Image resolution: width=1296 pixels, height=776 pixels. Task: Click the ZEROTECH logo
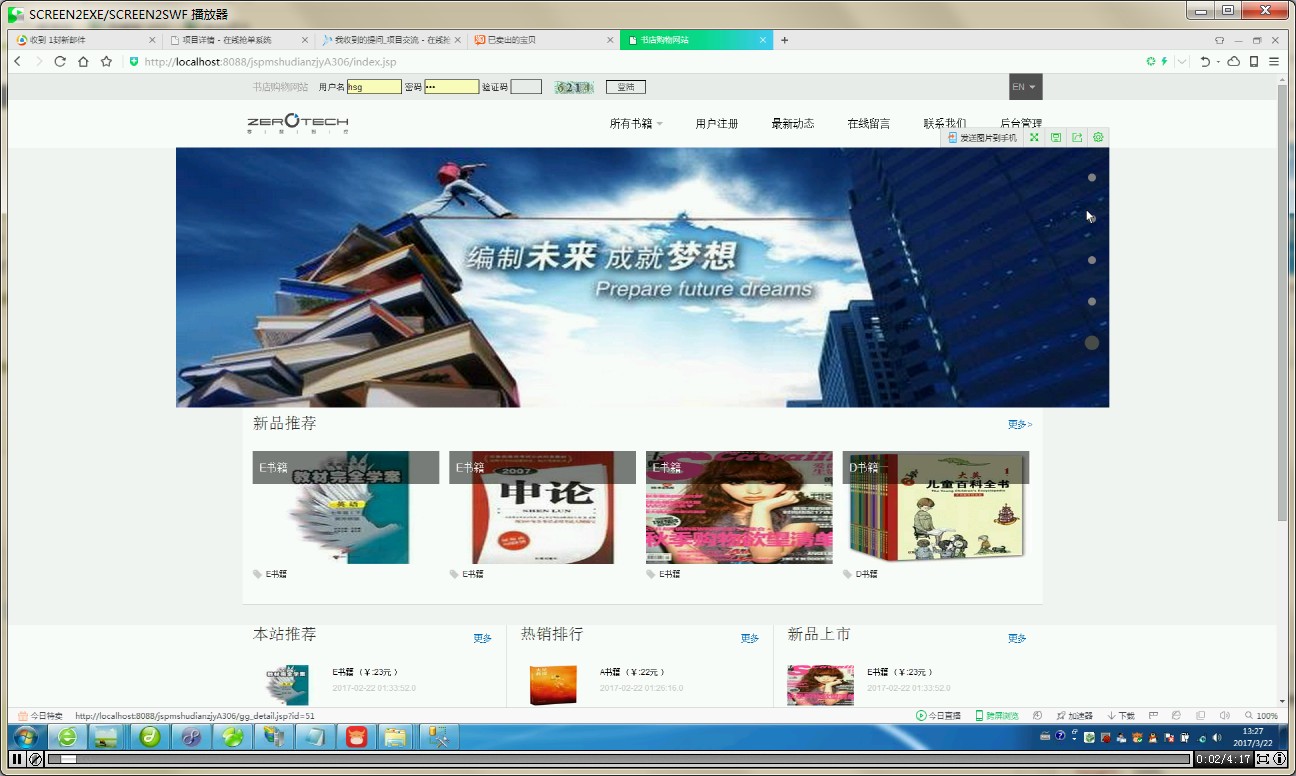click(298, 124)
